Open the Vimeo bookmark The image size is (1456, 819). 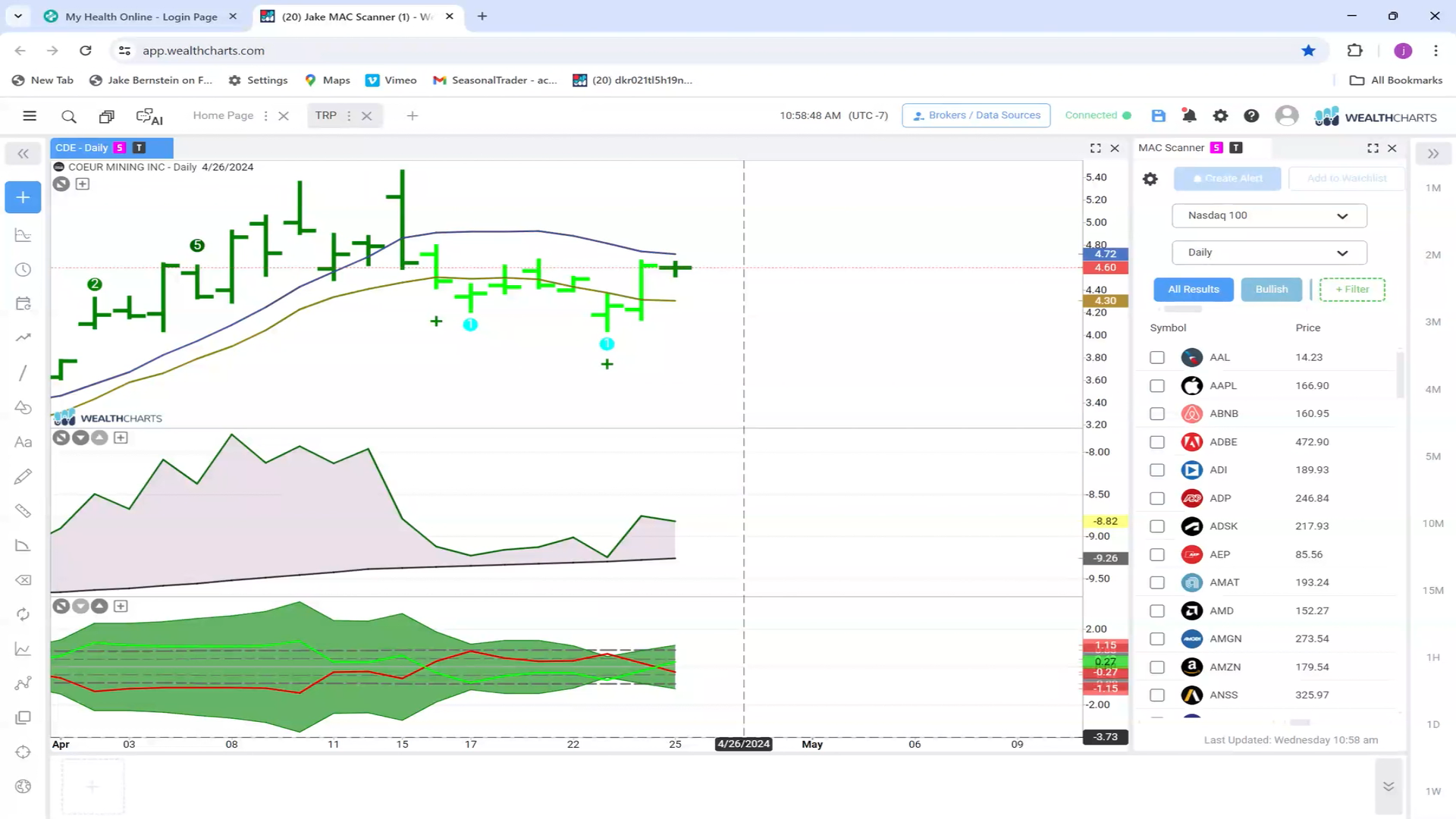[x=391, y=80]
